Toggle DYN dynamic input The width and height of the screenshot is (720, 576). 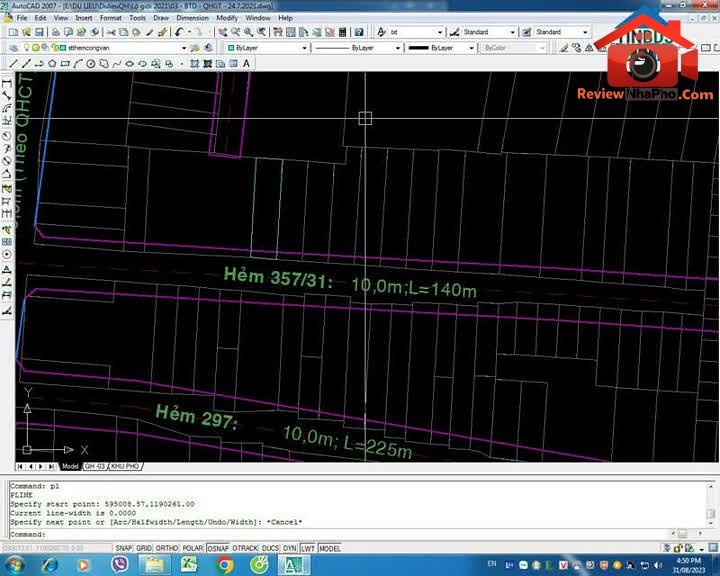click(290, 548)
